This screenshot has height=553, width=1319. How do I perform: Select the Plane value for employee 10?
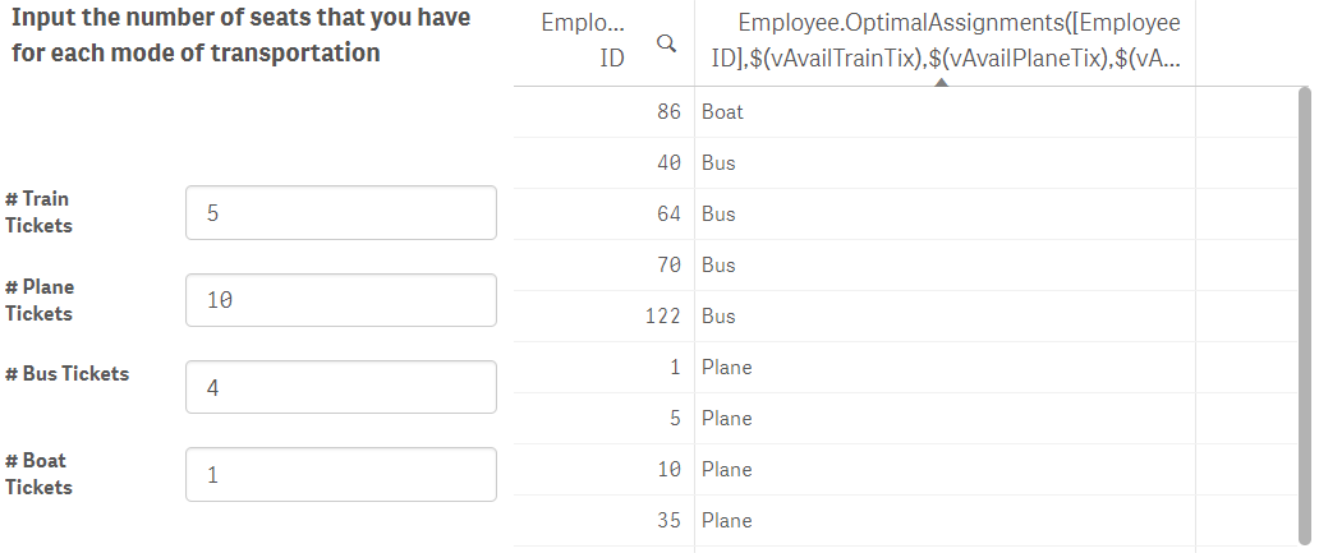click(945, 469)
